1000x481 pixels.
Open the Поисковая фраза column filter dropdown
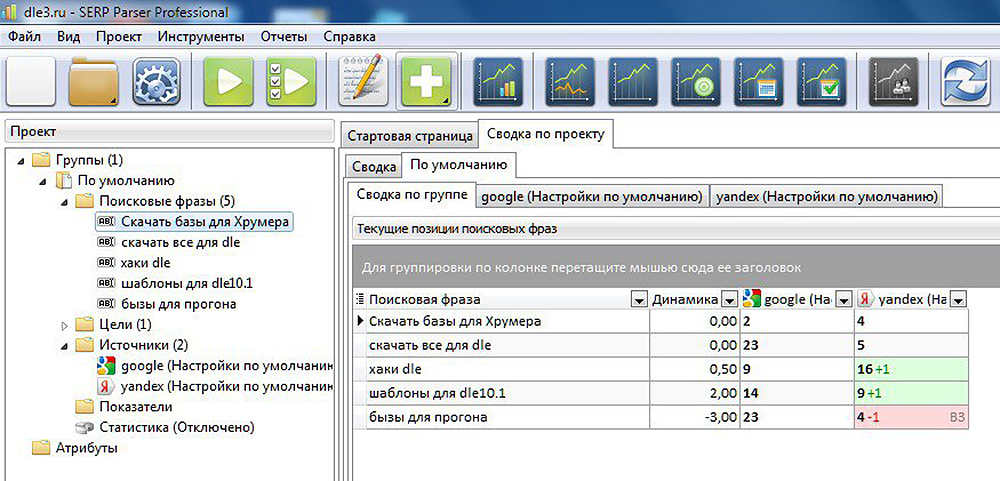pos(638,299)
